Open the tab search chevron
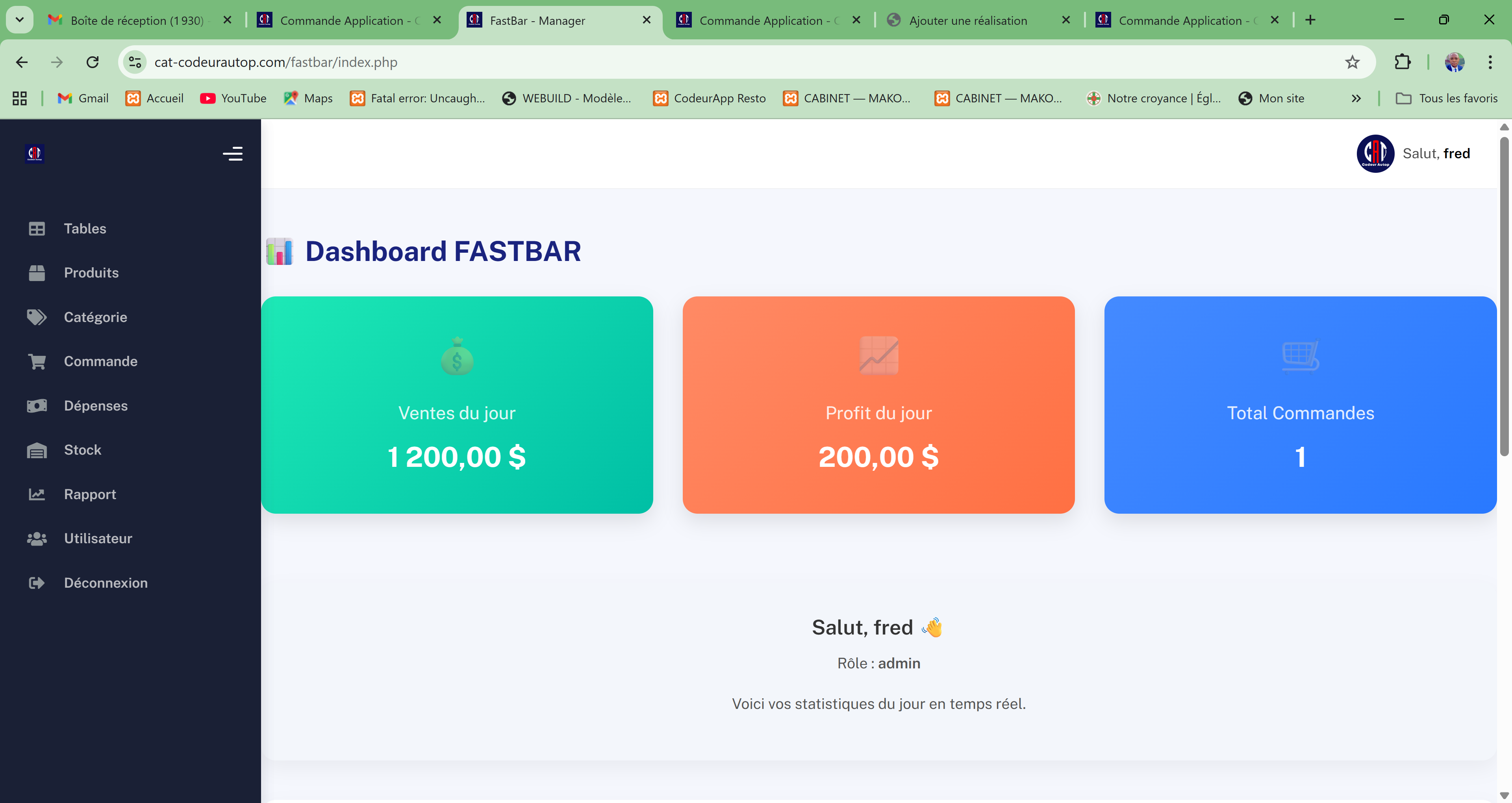This screenshot has width=1512, height=803. (19, 19)
